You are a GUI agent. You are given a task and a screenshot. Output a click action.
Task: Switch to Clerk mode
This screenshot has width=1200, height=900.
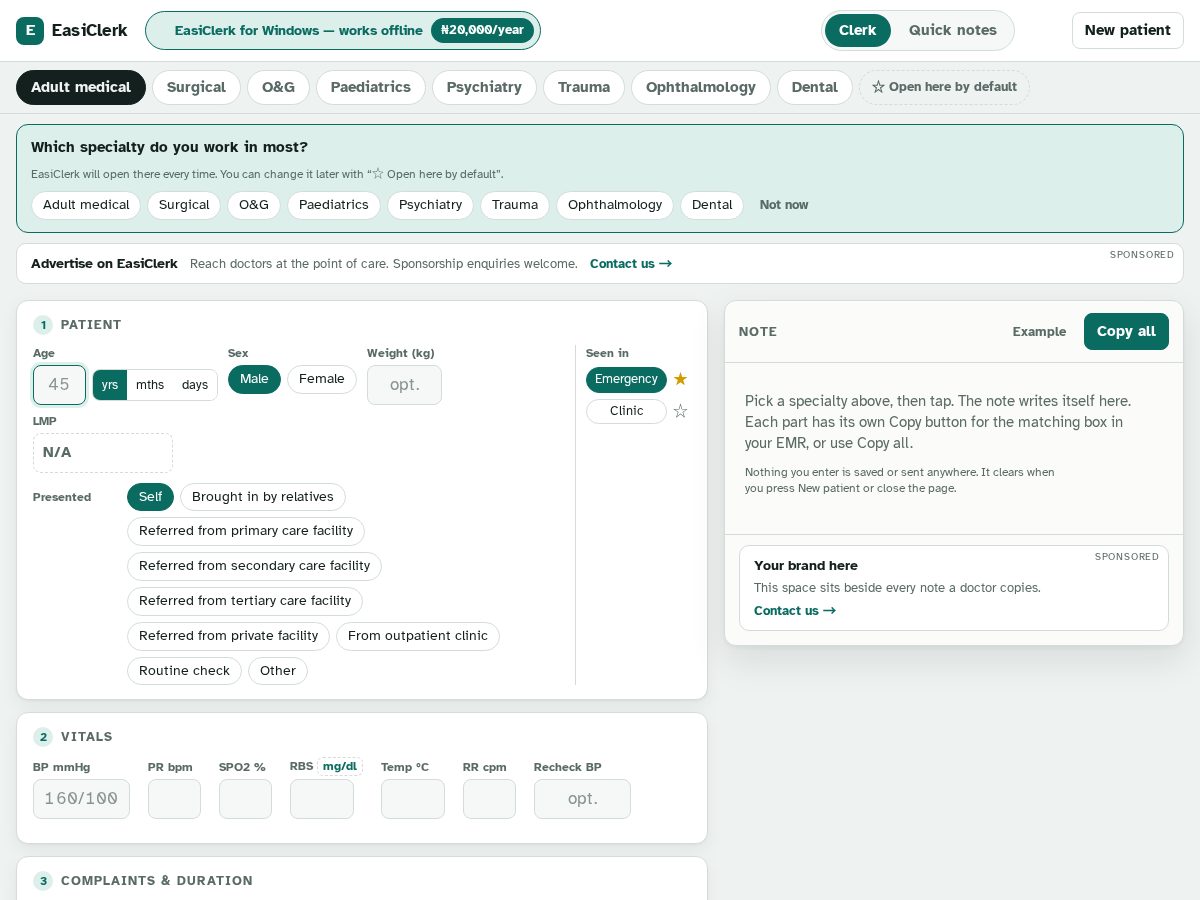(857, 30)
